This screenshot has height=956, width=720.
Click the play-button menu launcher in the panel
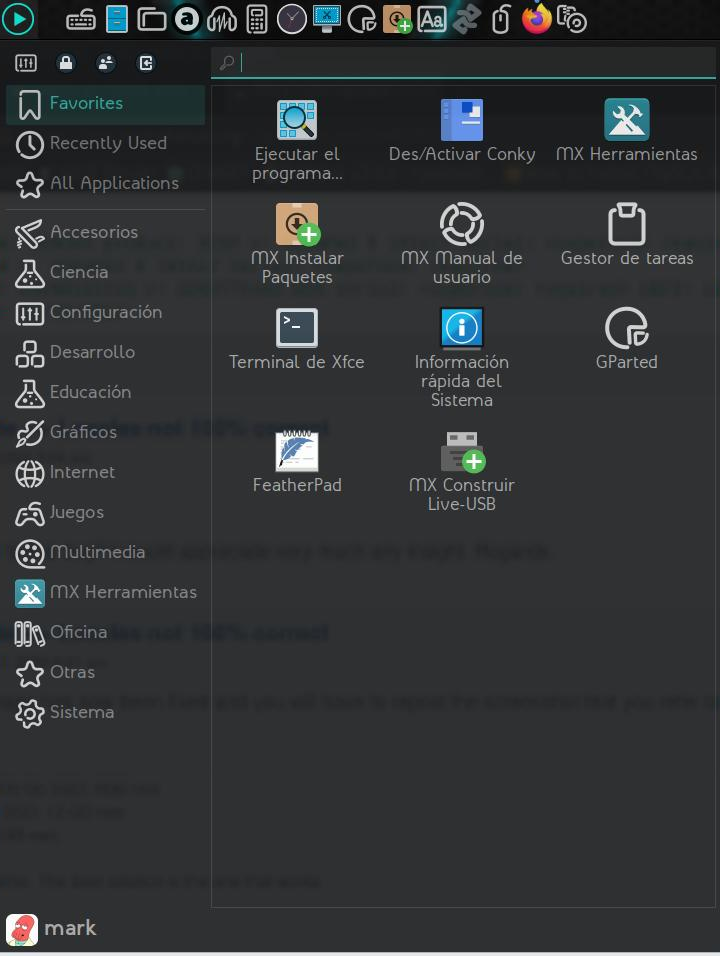pos(18,20)
